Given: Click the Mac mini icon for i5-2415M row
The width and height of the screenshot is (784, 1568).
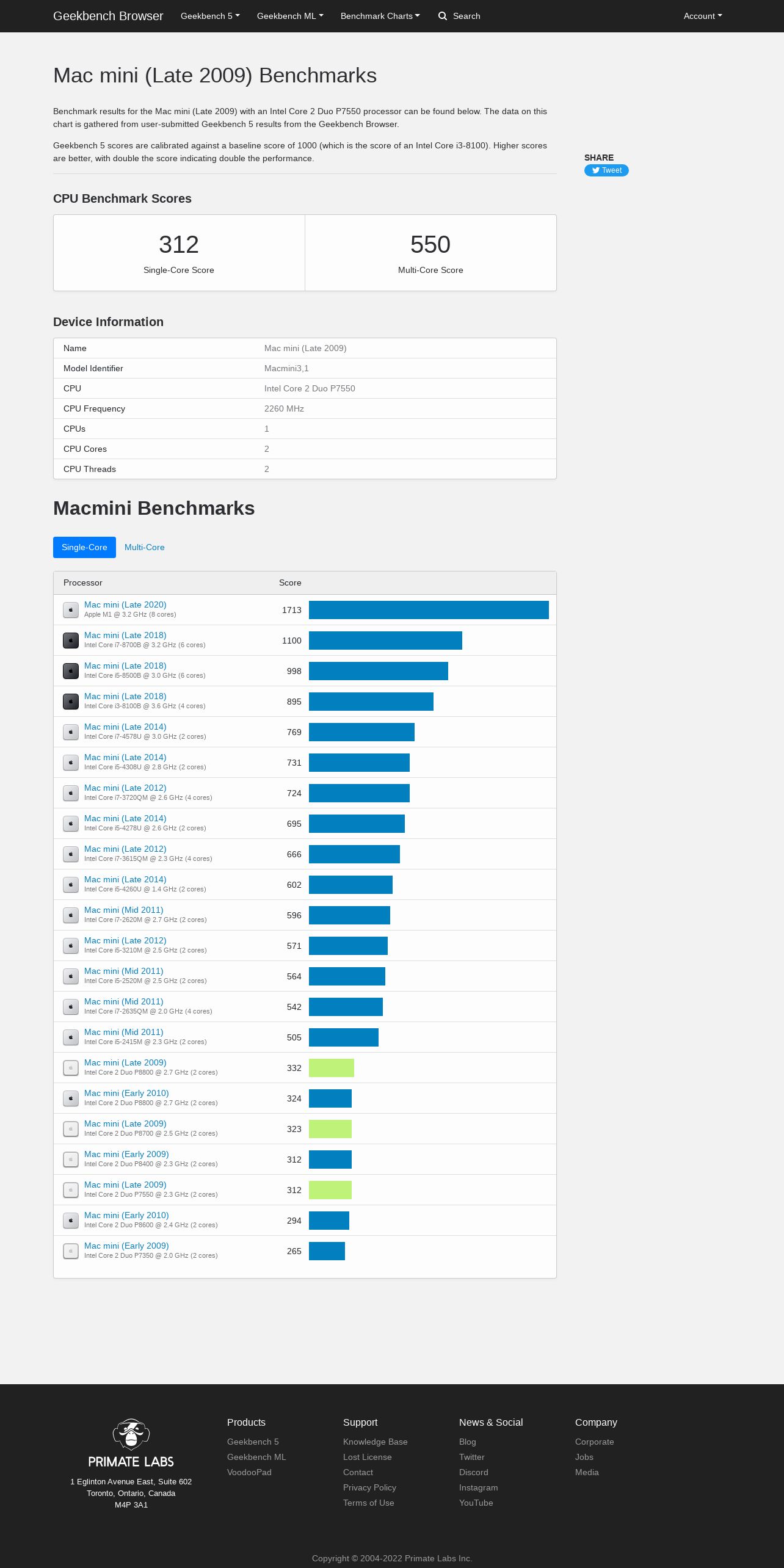Looking at the screenshot, I should coord(71,1037).
